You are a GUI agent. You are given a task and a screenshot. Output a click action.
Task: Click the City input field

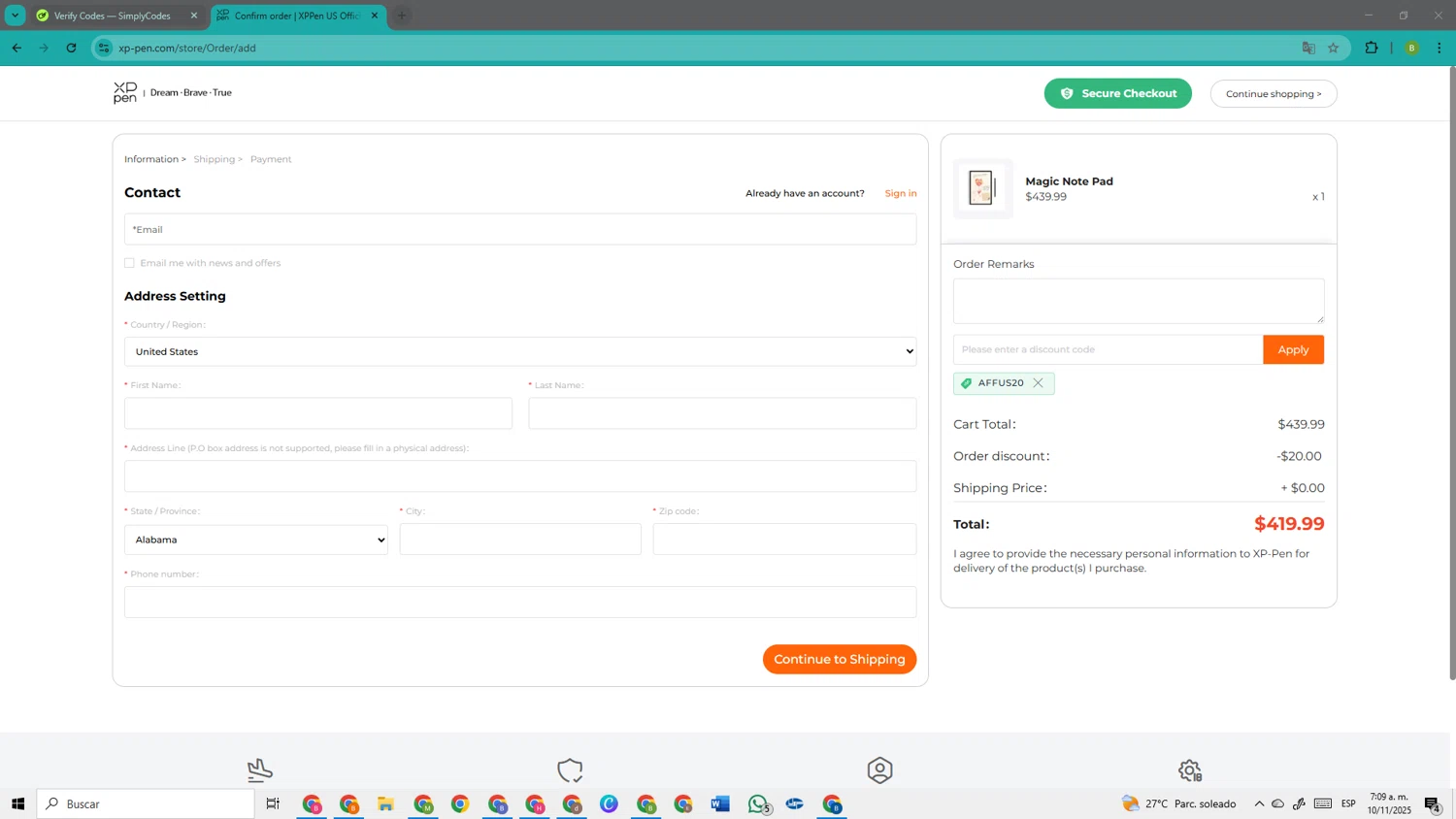520,540
